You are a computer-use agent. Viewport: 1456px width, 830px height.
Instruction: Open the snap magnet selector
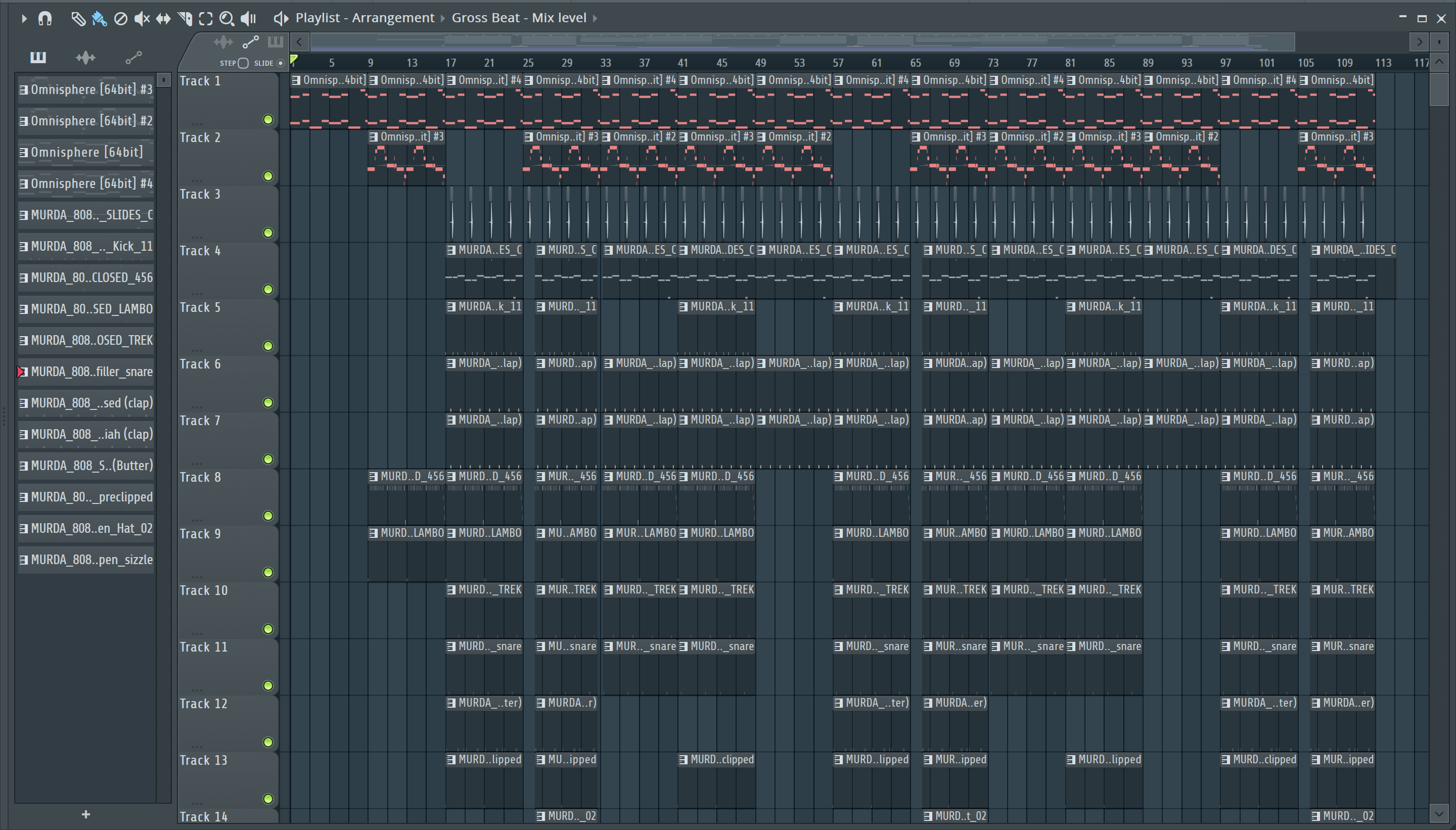44,18
